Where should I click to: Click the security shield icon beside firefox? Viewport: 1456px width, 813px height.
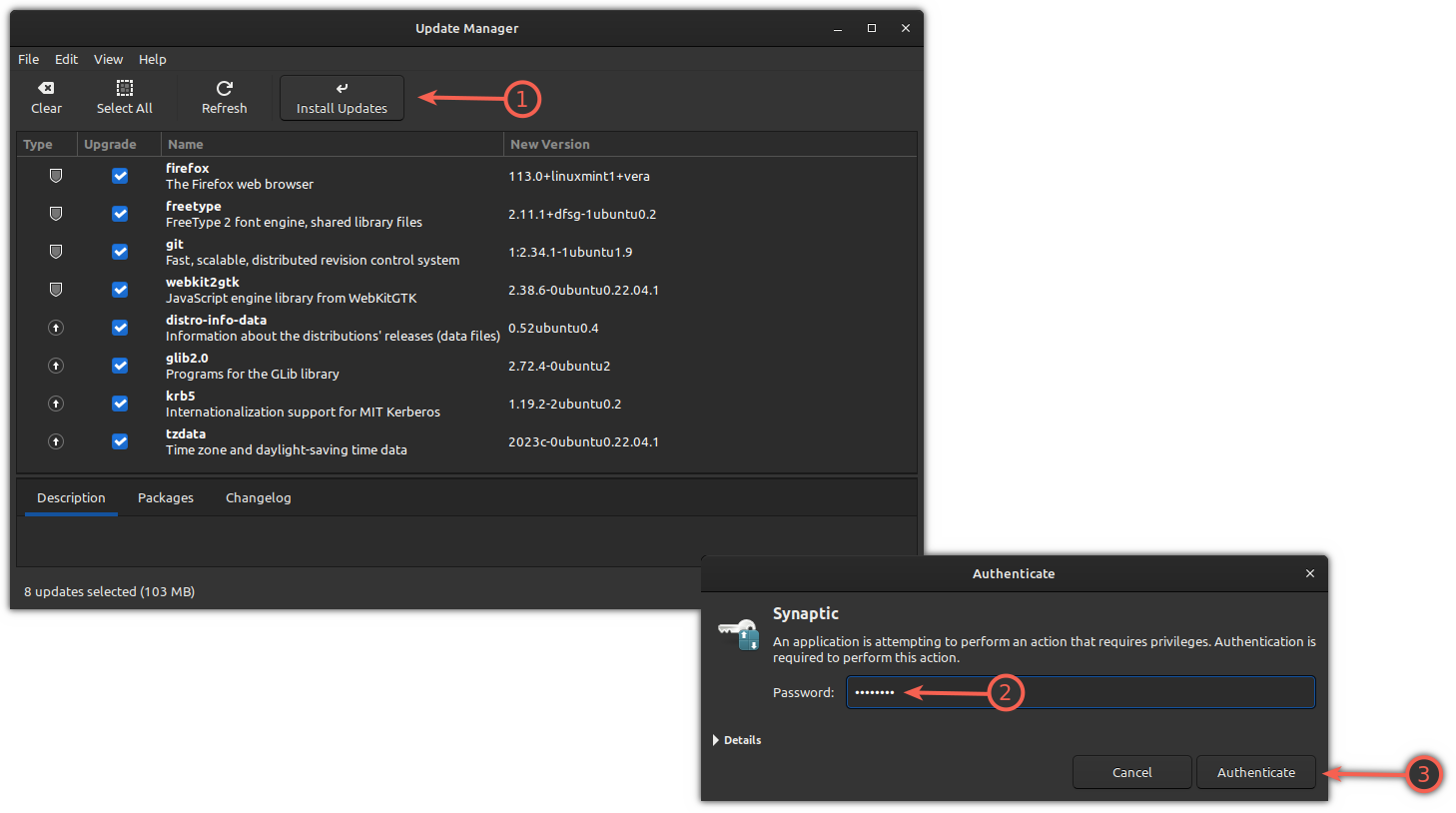55,175
